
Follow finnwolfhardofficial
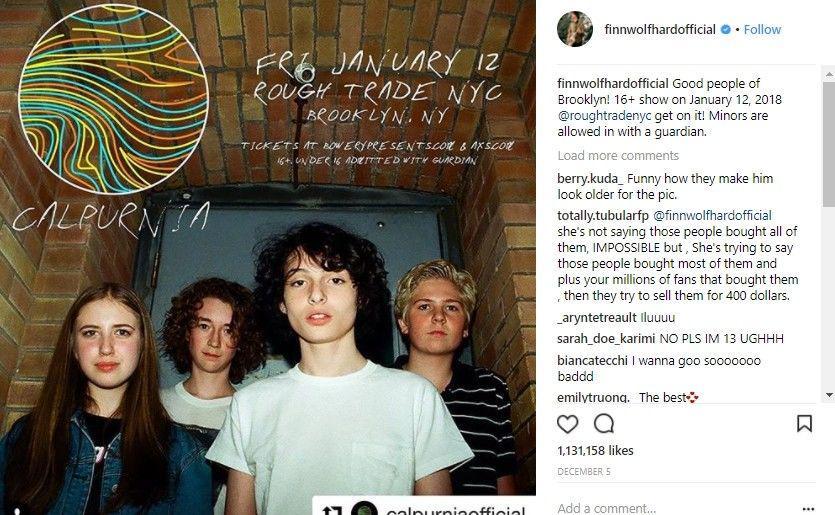pos(762,29)
